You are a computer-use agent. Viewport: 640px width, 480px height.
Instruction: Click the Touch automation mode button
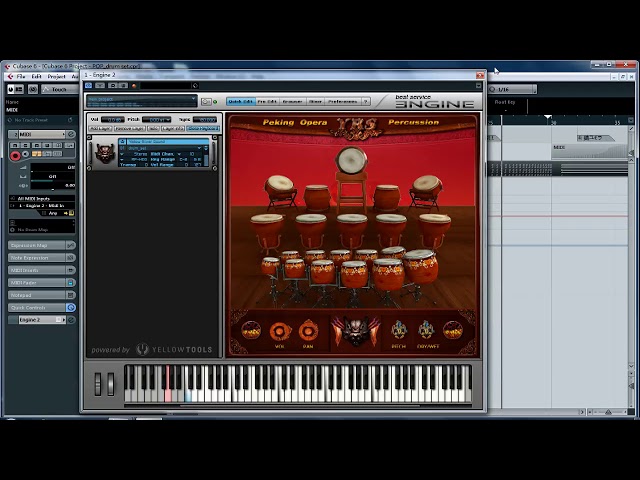click(x=59, y=89)
